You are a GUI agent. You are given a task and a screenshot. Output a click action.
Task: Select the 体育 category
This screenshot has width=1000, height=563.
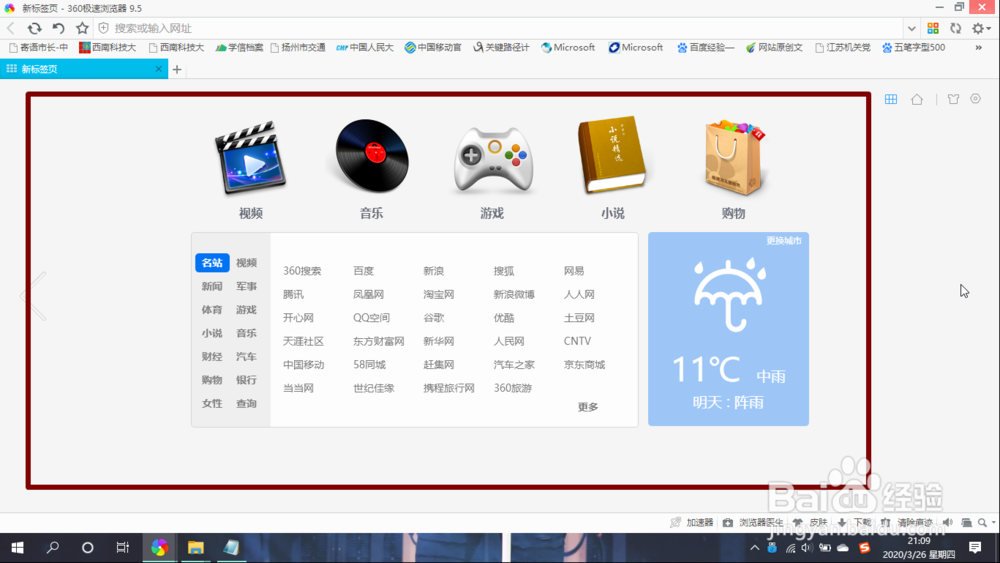point(212,310)
